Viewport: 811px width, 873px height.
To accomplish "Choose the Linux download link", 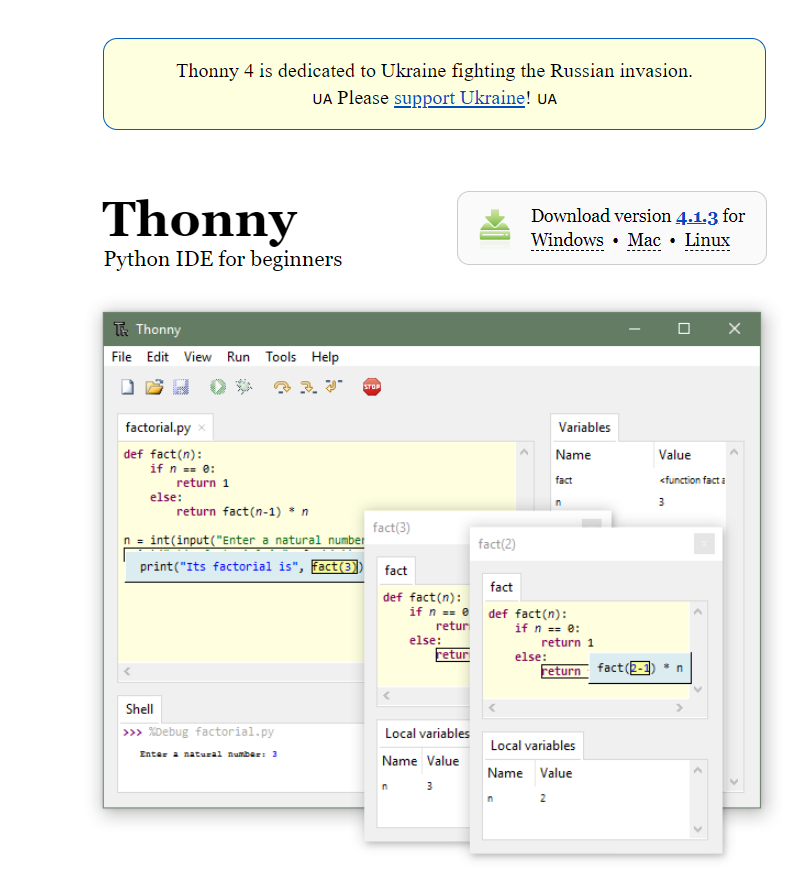I will [x=707, y=240].
